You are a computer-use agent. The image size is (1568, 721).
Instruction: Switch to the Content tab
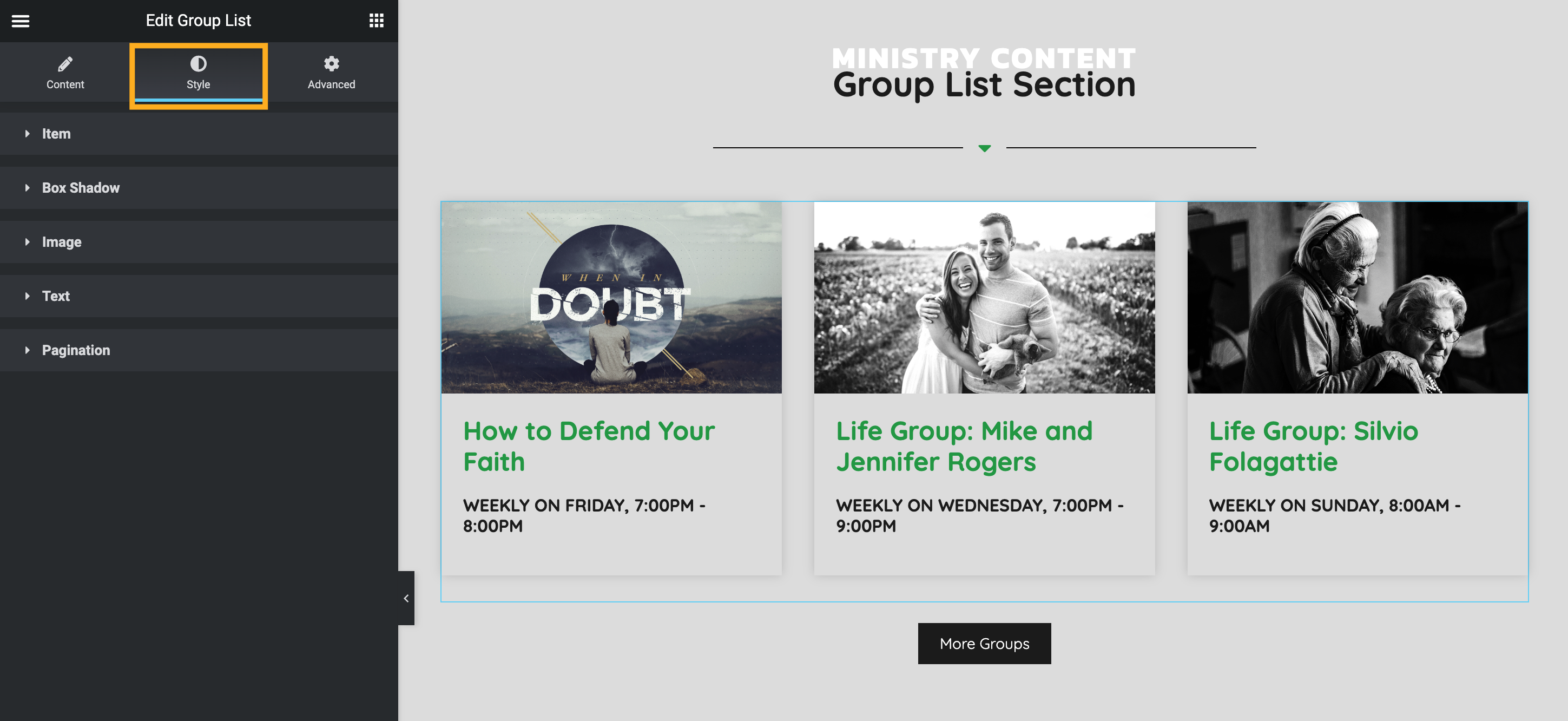(65, 73)
